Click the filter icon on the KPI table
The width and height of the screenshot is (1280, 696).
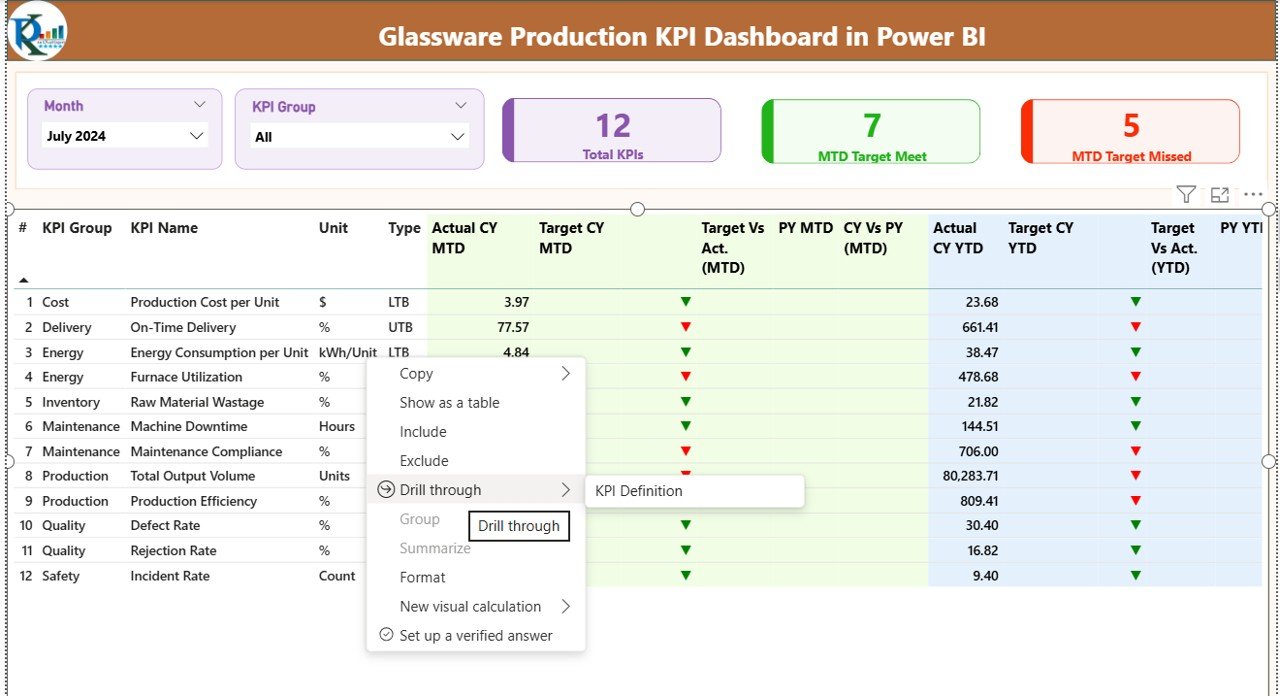pos(1185,194)
